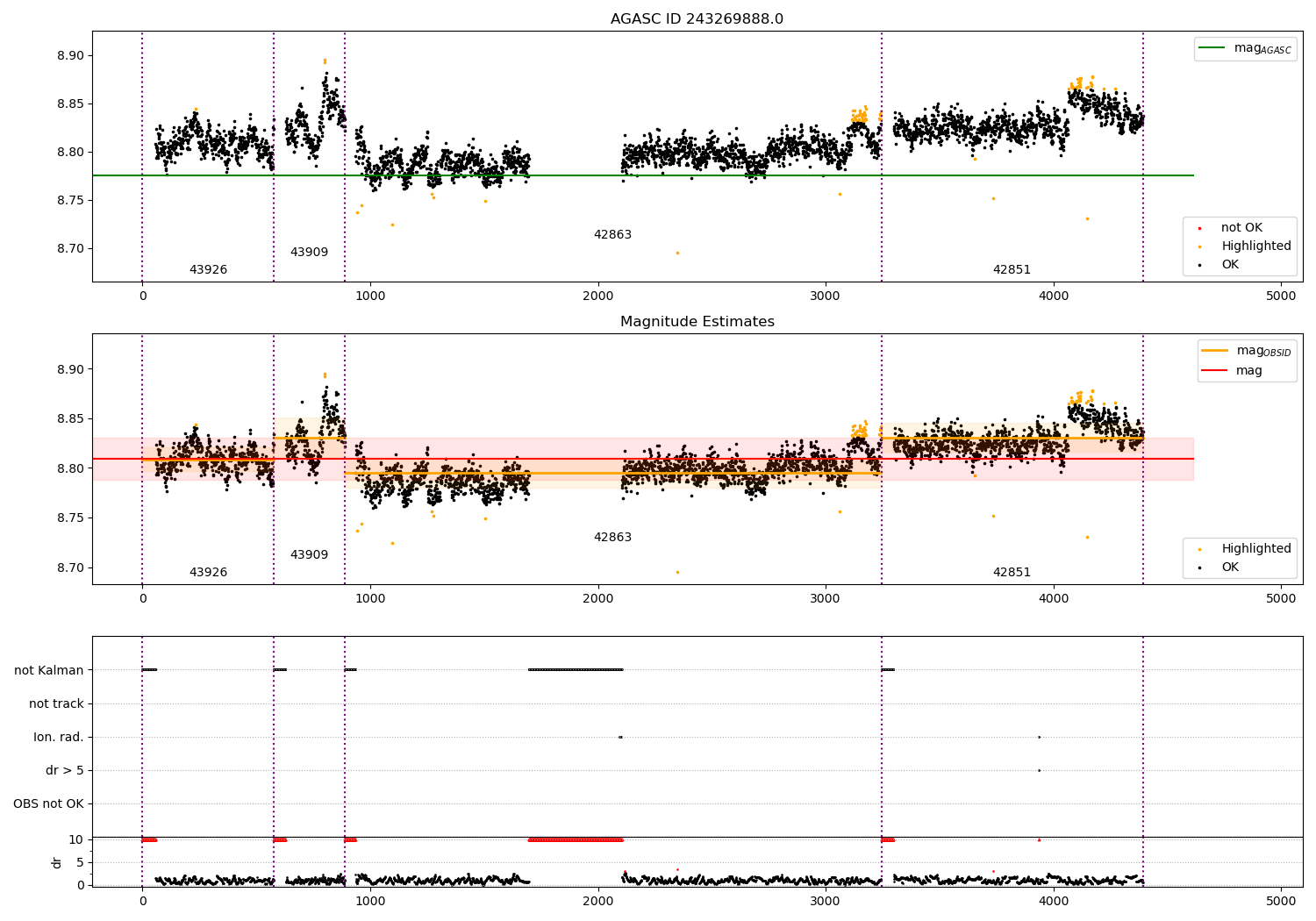Click the 10 tick on the dr axis
The image size is (1316, 921).
click(76, 839)
